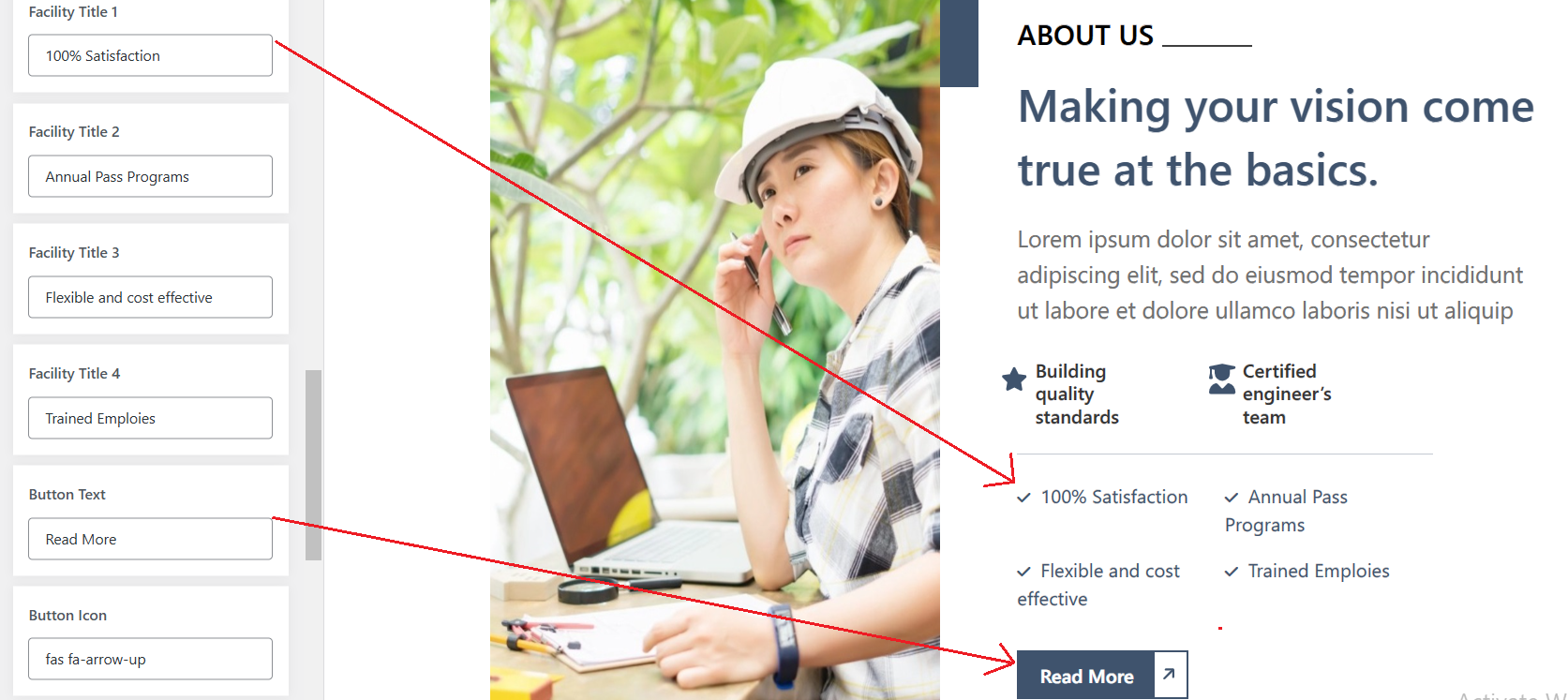Click the Button Icon field containing fas fa-arrow-up
1568x700 pixels.
coord(150,659)
